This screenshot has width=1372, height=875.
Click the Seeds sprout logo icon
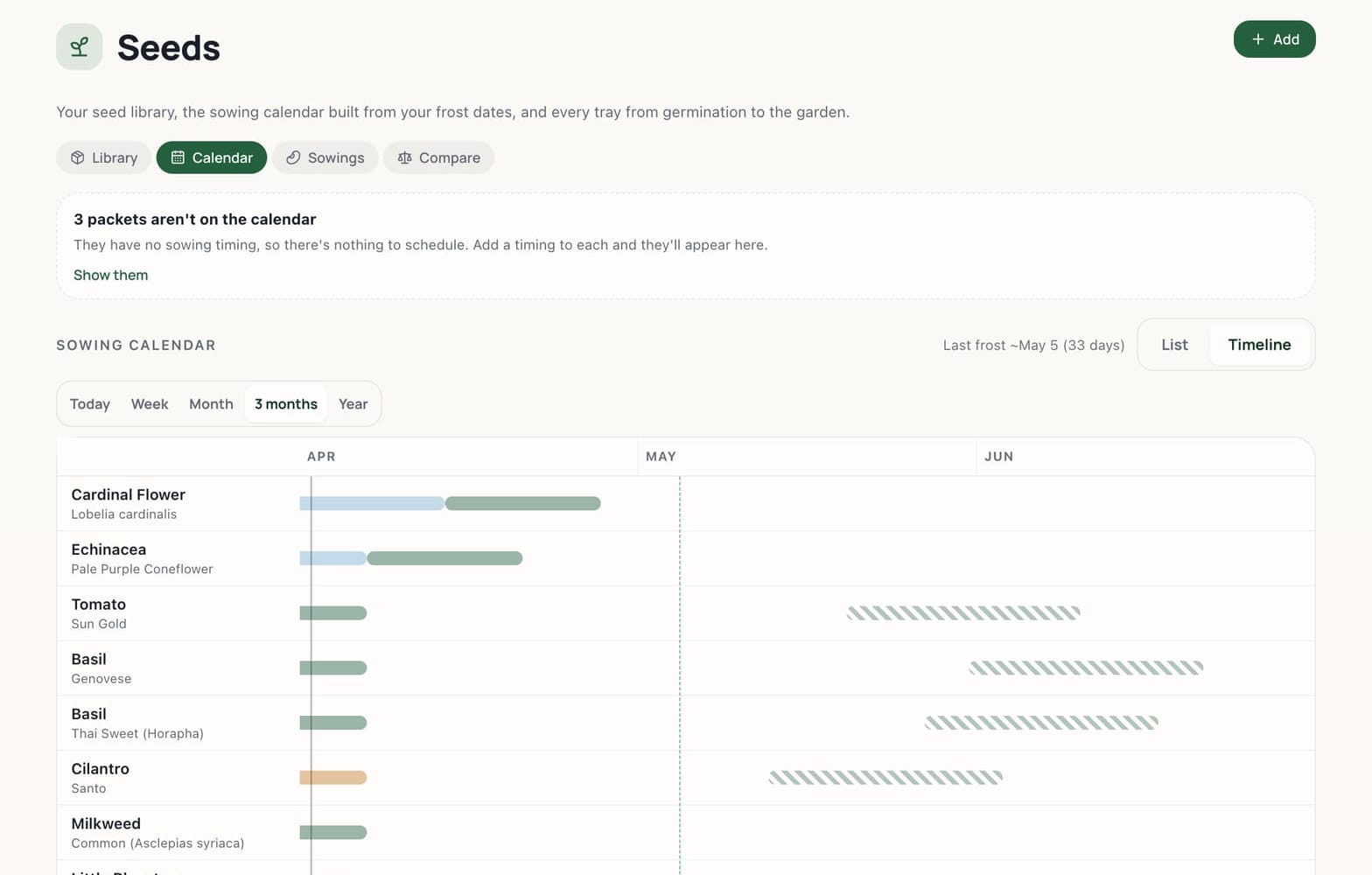(80, 46)
